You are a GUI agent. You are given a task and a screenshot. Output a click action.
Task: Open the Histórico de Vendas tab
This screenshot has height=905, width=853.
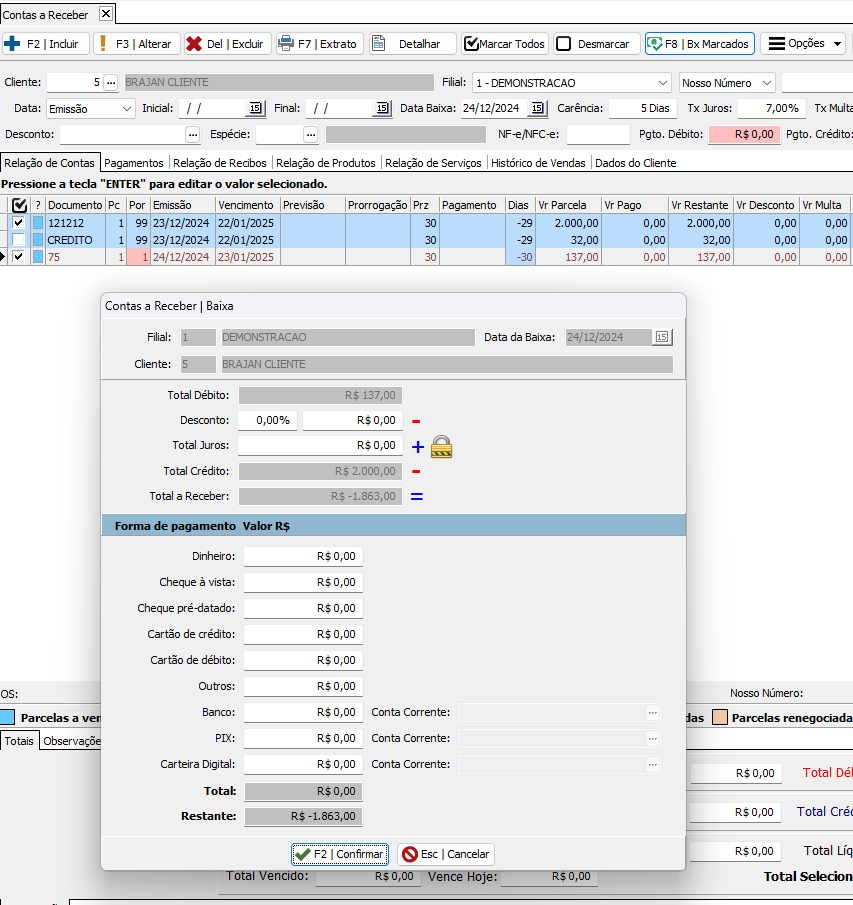click(539, 163)
